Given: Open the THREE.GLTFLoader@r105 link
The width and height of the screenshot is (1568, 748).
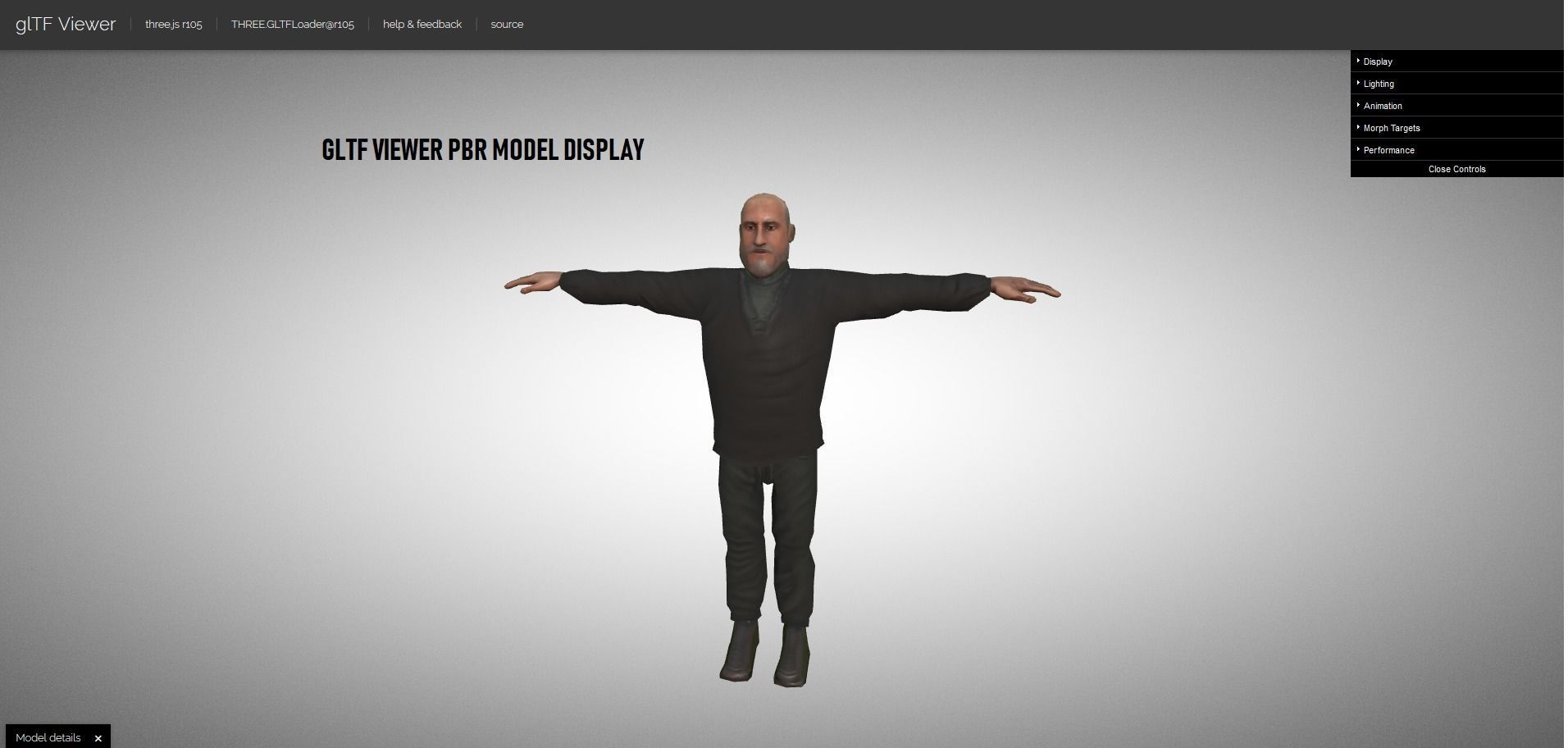Looking at the screenshot, I should click(293, 25).
